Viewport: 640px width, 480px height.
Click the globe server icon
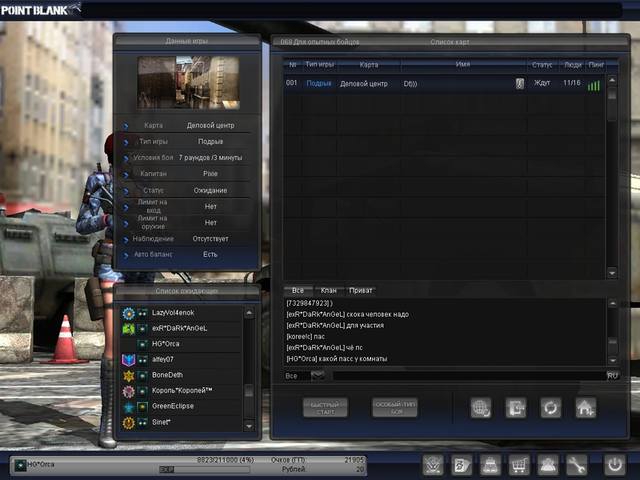[x=480, y=407]
